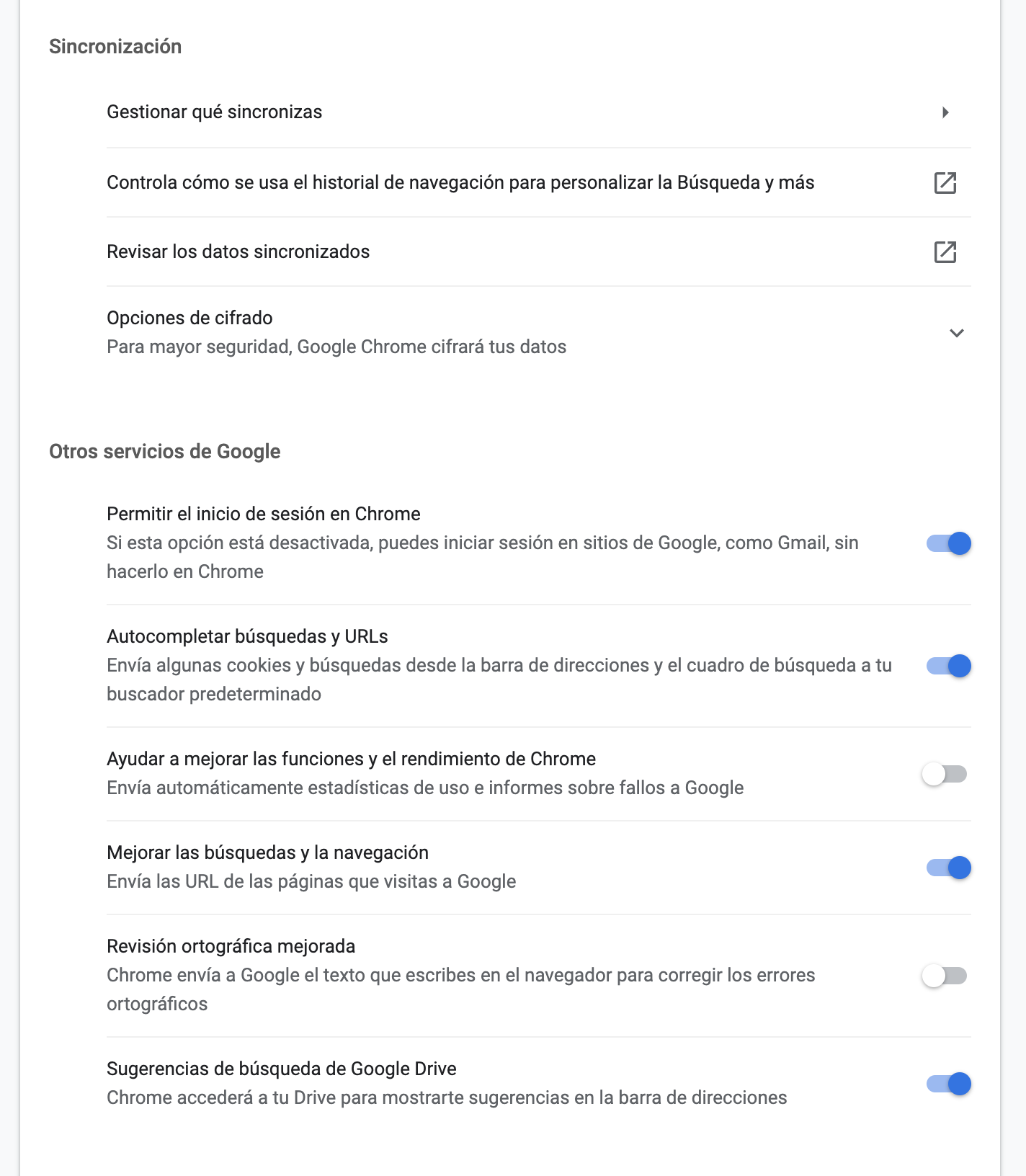Expand the Opciones de cifrado chevron
1026x1176 pixels.
[x=956, y=333]
